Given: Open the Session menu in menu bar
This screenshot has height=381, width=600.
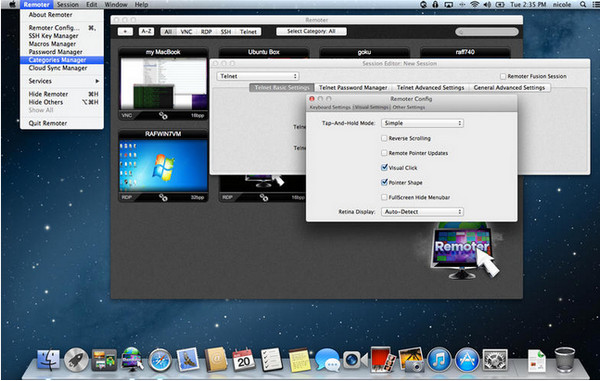Looking at the screenshot, I should tap(67, 5).
